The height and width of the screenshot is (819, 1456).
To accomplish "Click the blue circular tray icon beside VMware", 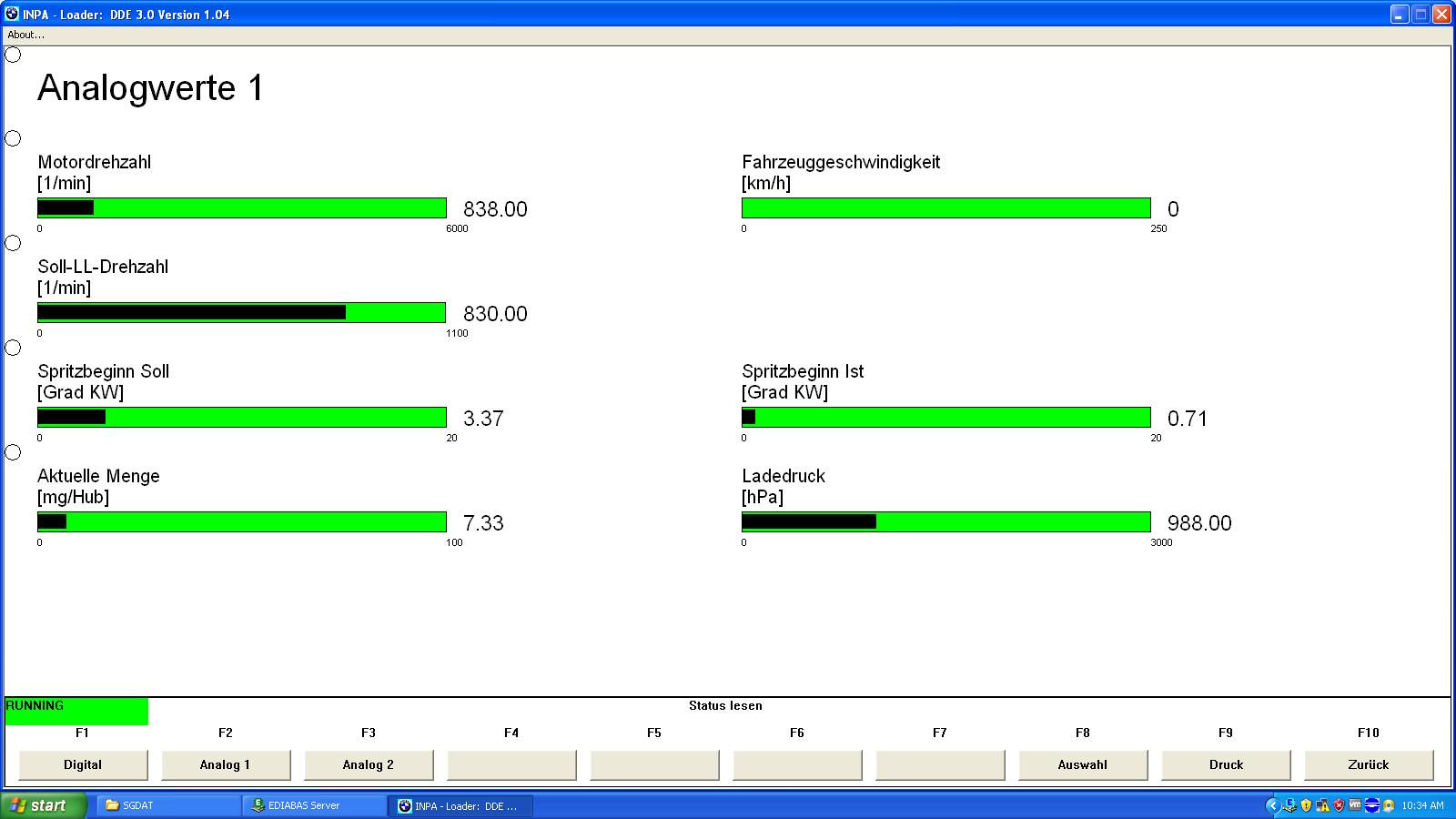I will (x=1372, y=805).
